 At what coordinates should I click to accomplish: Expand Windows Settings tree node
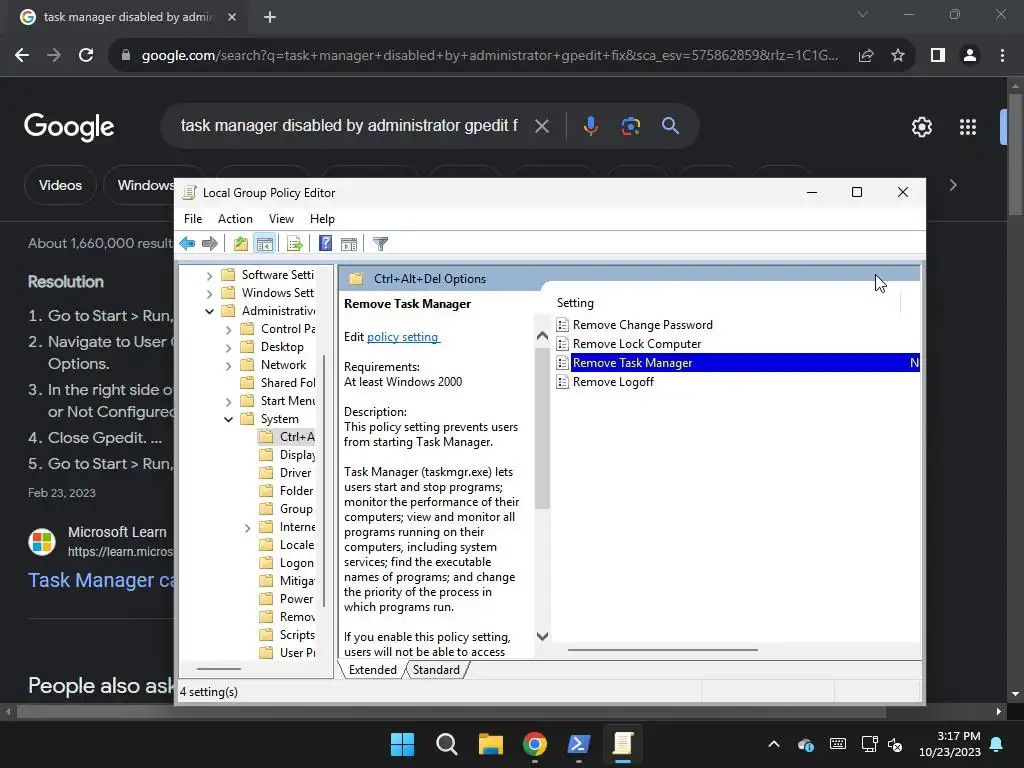209,294
